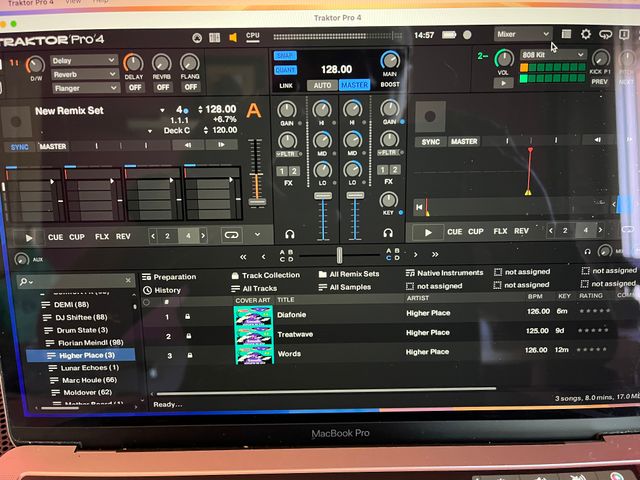Click the CUE button on Deck A
The height and width of the screenshot is (480, 640).
tap(56, 238)
